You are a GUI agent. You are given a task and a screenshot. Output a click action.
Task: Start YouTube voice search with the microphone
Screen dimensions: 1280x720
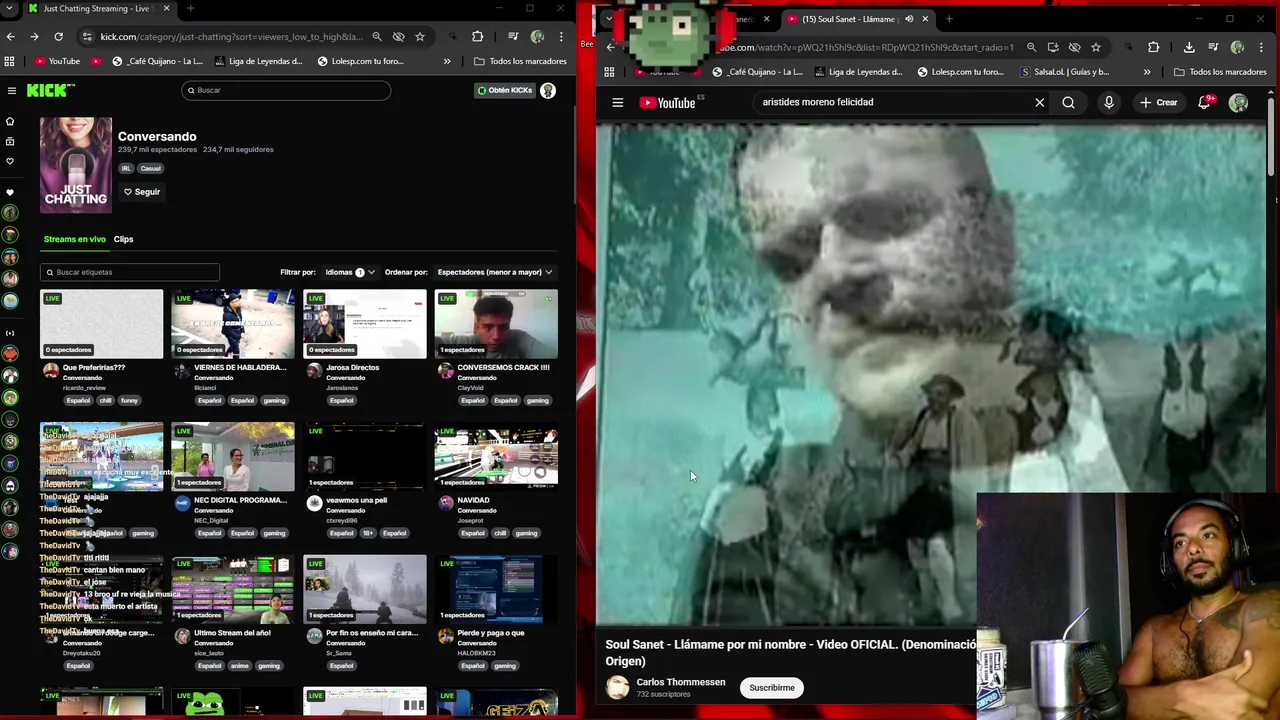[x=1109, y=102]
